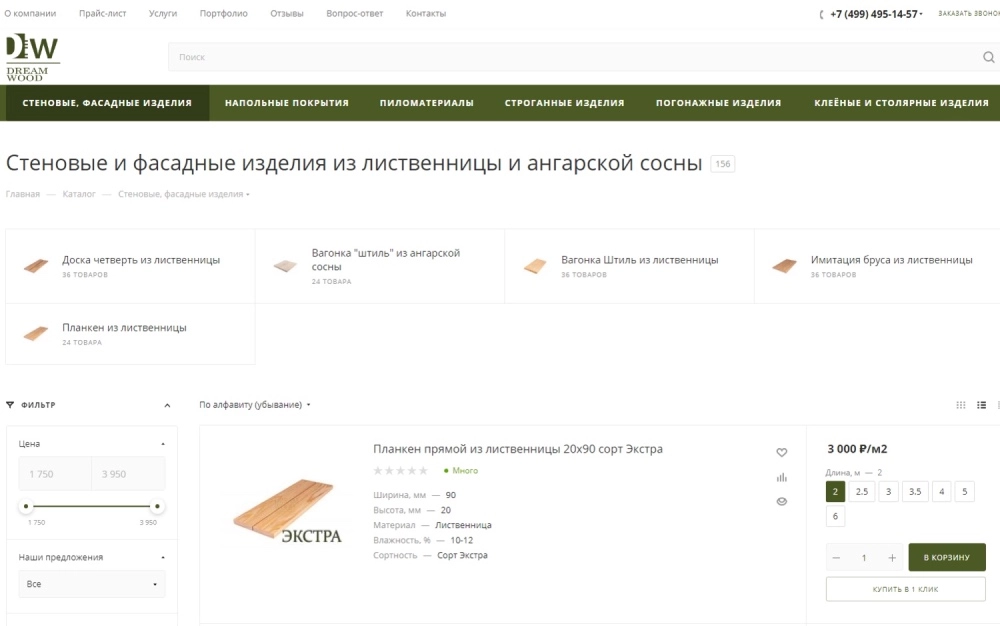Select length 3 option

pyautogui.click(x=888, y=491)
